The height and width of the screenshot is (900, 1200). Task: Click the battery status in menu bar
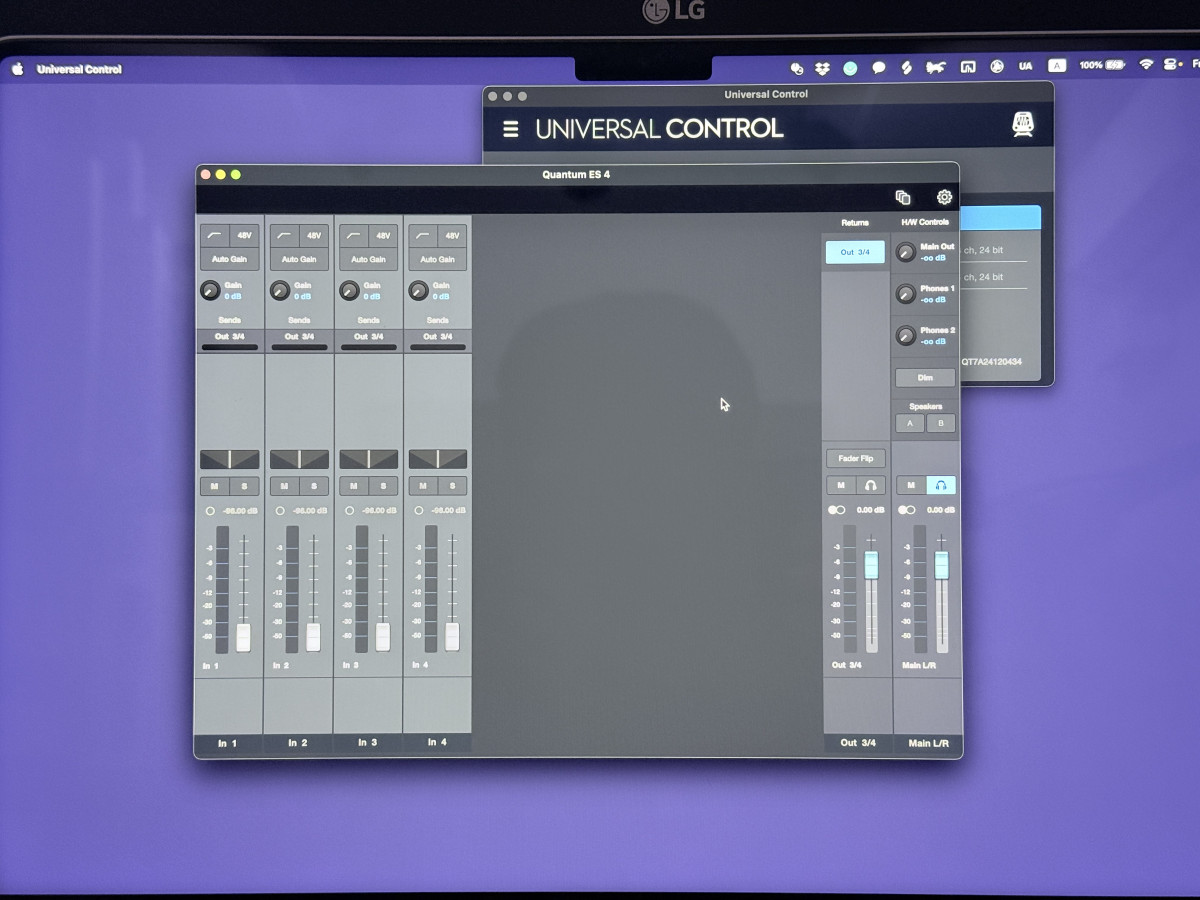[x=1102, y=65]
